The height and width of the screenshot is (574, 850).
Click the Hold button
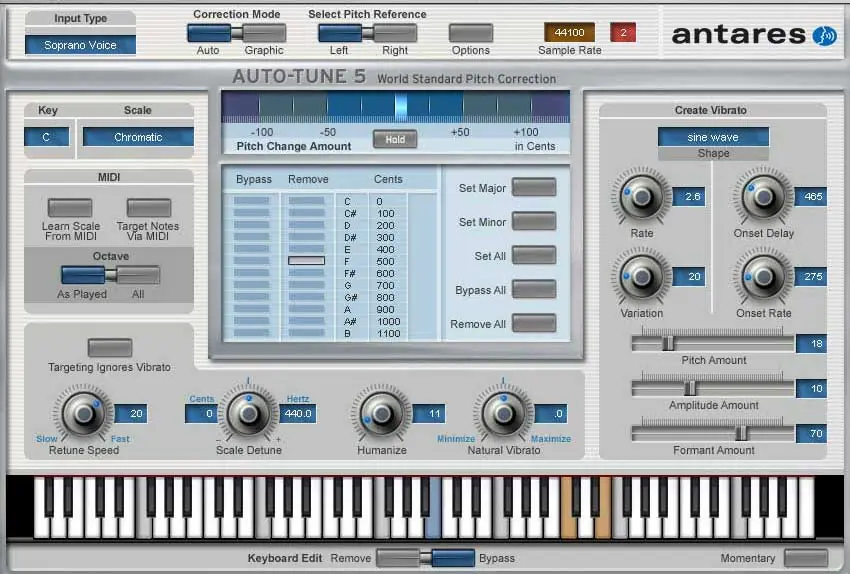pyautogui.click(x=395, y=139)
